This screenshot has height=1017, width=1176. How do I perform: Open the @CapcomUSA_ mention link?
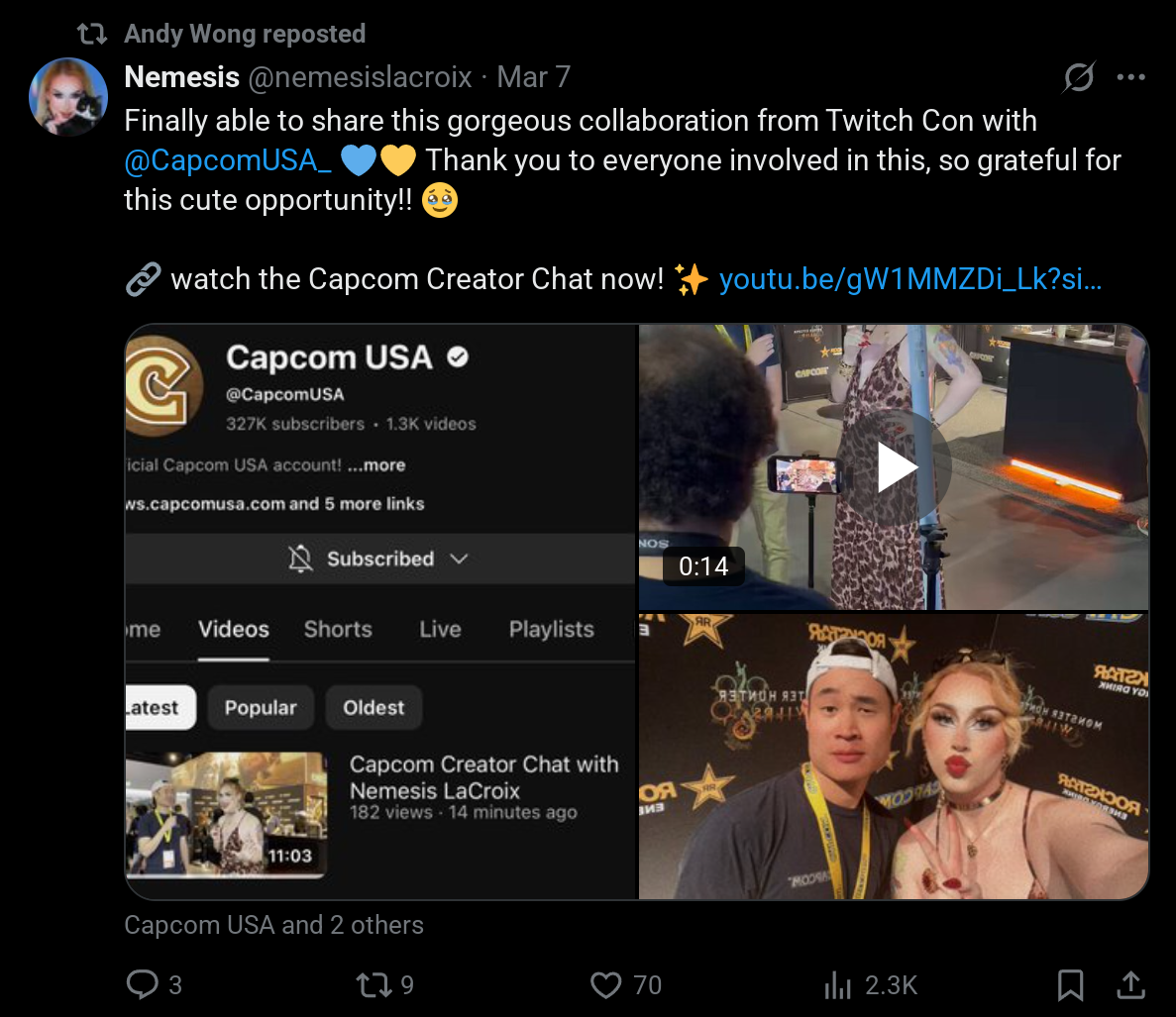tap(228, 160)
